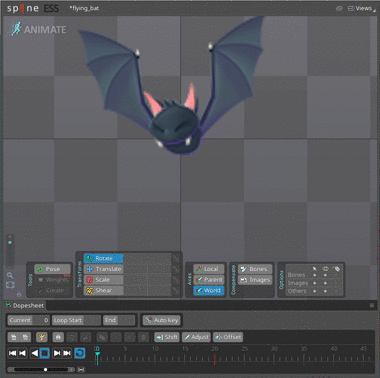Set axes to Parent
This screenshot has height=378, width=380.
coord(209,280)
